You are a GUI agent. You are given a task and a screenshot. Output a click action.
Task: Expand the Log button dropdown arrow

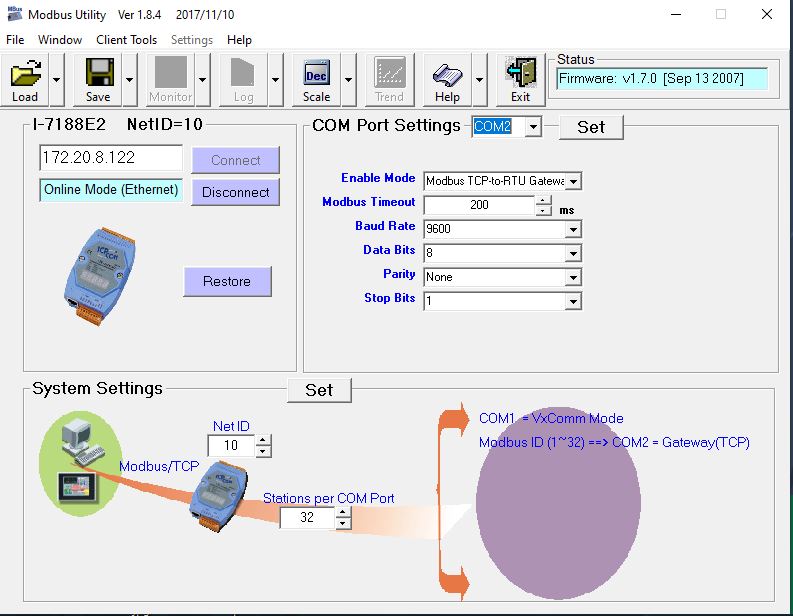click(x=275, y=80)
